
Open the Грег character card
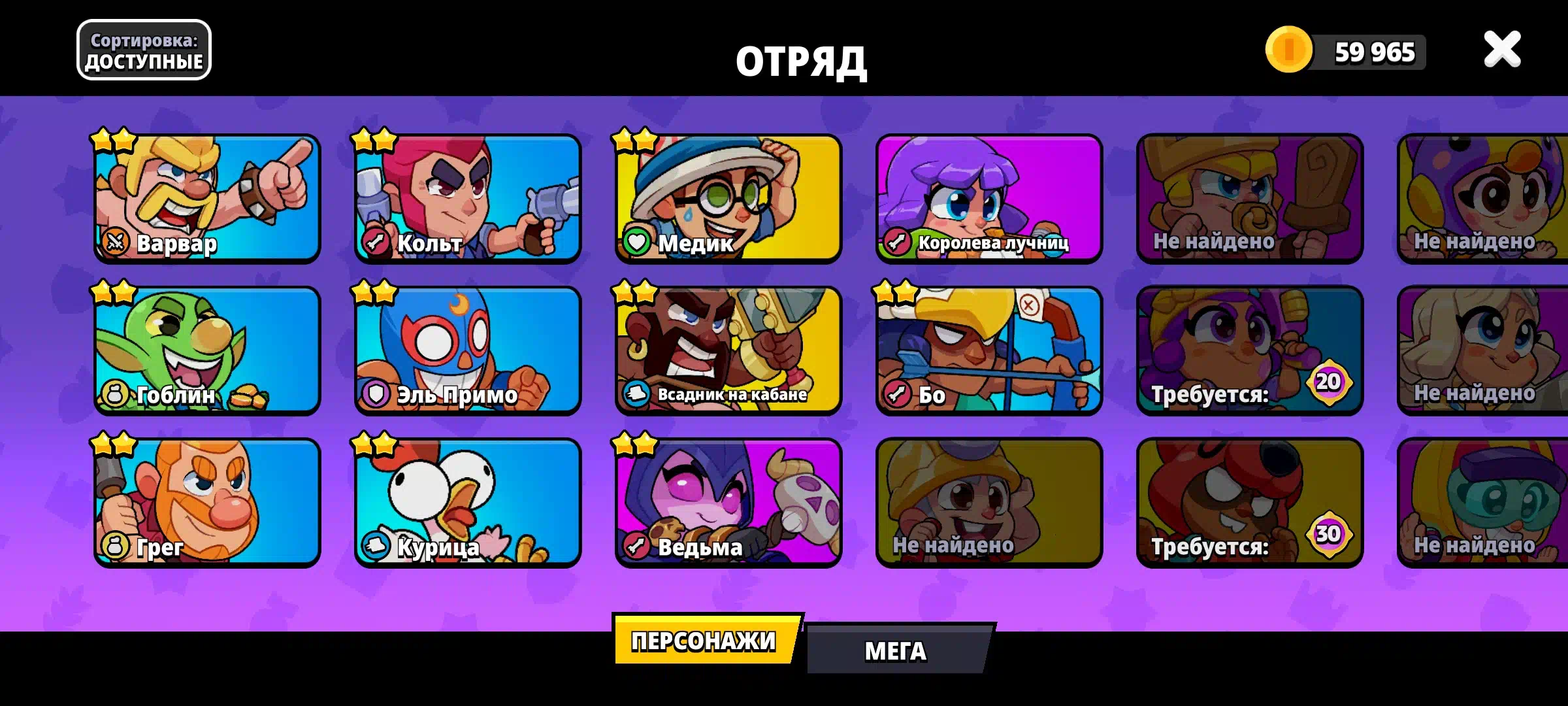pyautogui.click(x=207, y=502)
